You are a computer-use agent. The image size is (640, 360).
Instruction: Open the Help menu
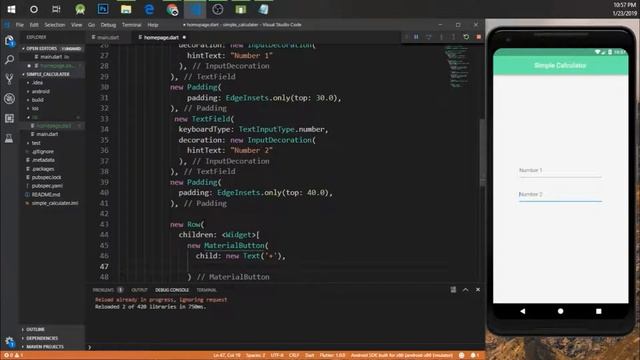click(x=153, y=25)
